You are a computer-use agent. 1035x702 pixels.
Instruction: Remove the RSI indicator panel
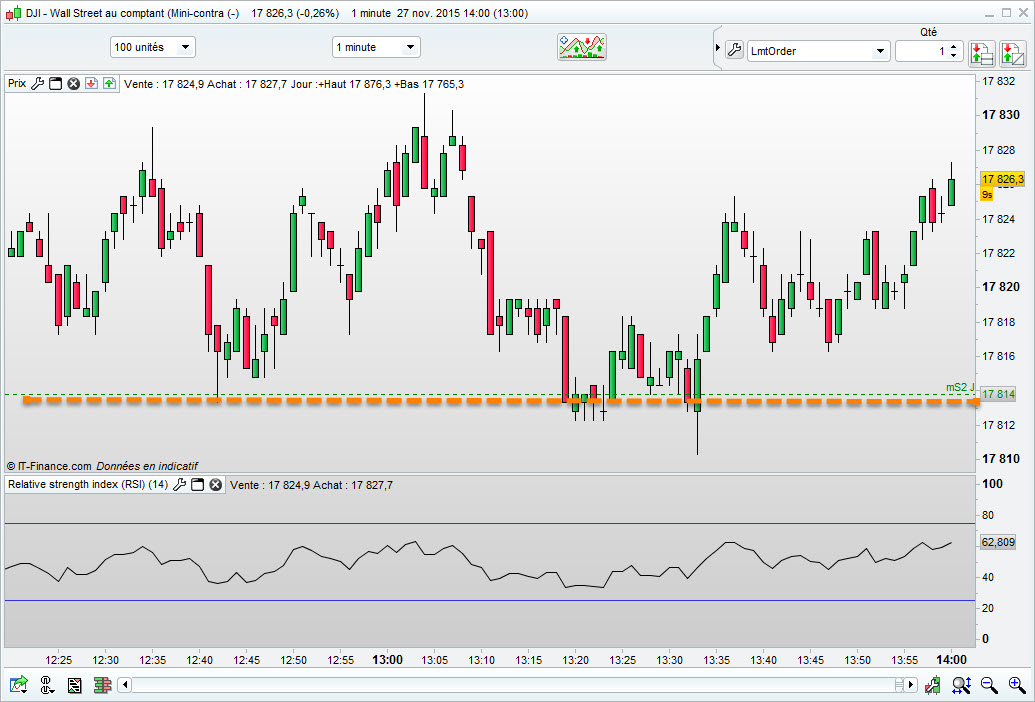[215, 485]
